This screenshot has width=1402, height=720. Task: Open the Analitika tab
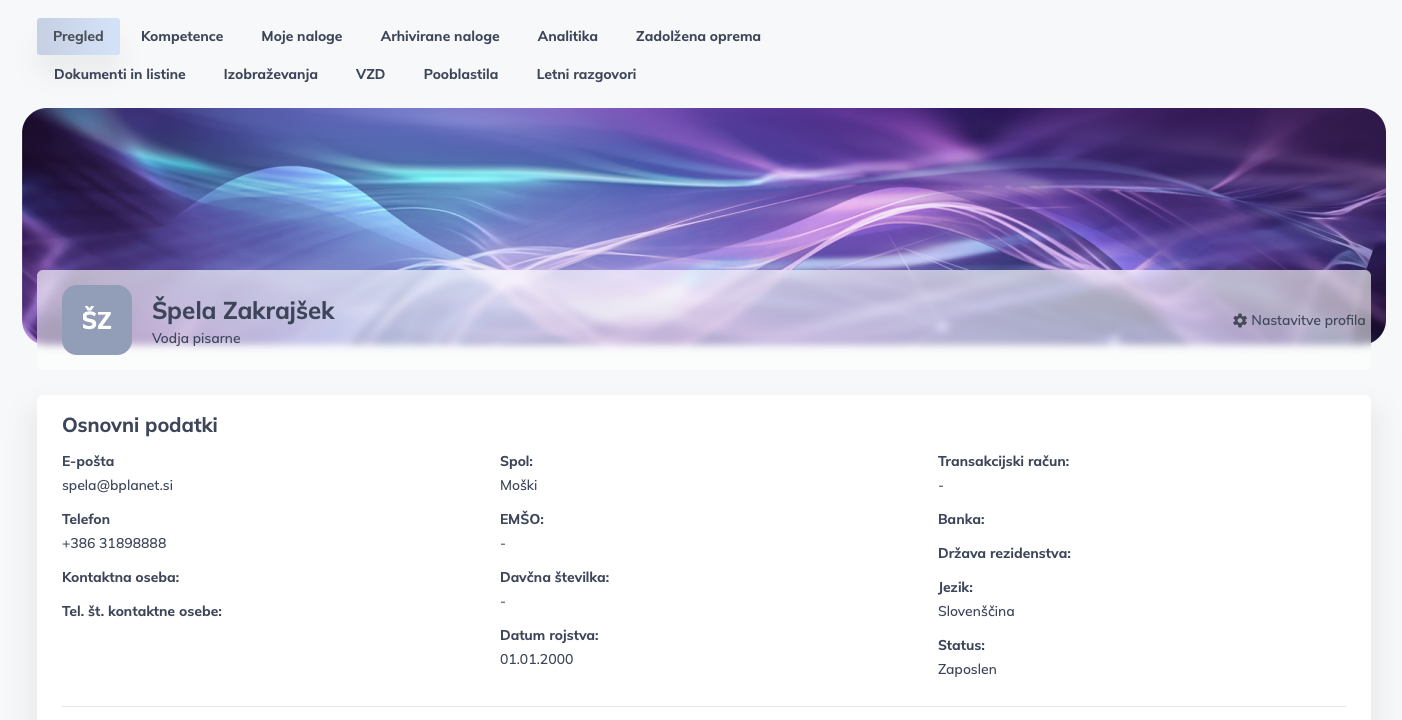pyautogui.click(x=567, y=36)
